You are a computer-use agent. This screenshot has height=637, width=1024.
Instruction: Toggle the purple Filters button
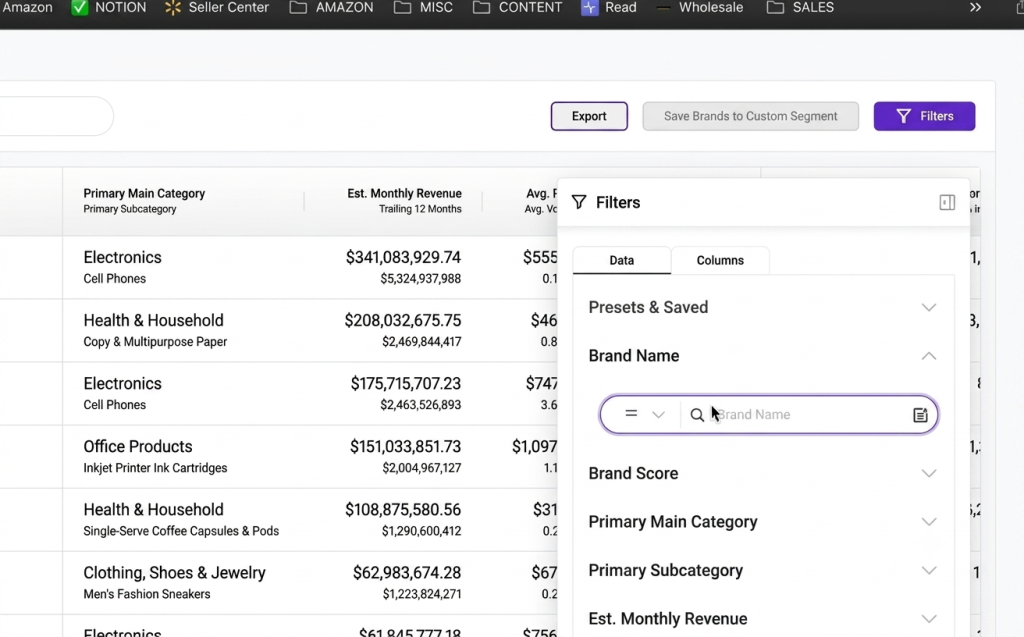pyautogui.click(x=924, y=116)
